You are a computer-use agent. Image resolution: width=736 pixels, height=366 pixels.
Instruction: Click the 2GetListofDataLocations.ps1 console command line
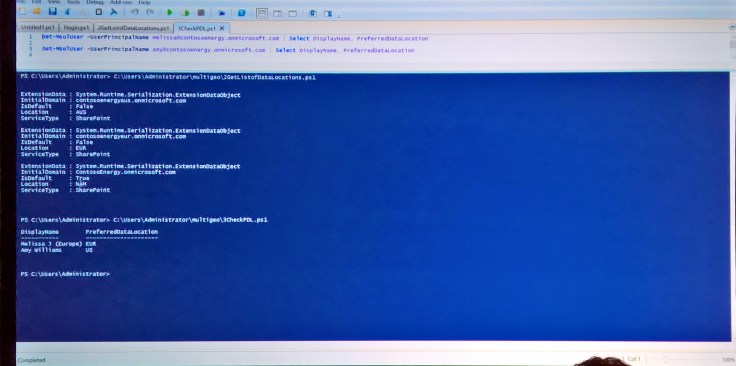pos(168,77)
